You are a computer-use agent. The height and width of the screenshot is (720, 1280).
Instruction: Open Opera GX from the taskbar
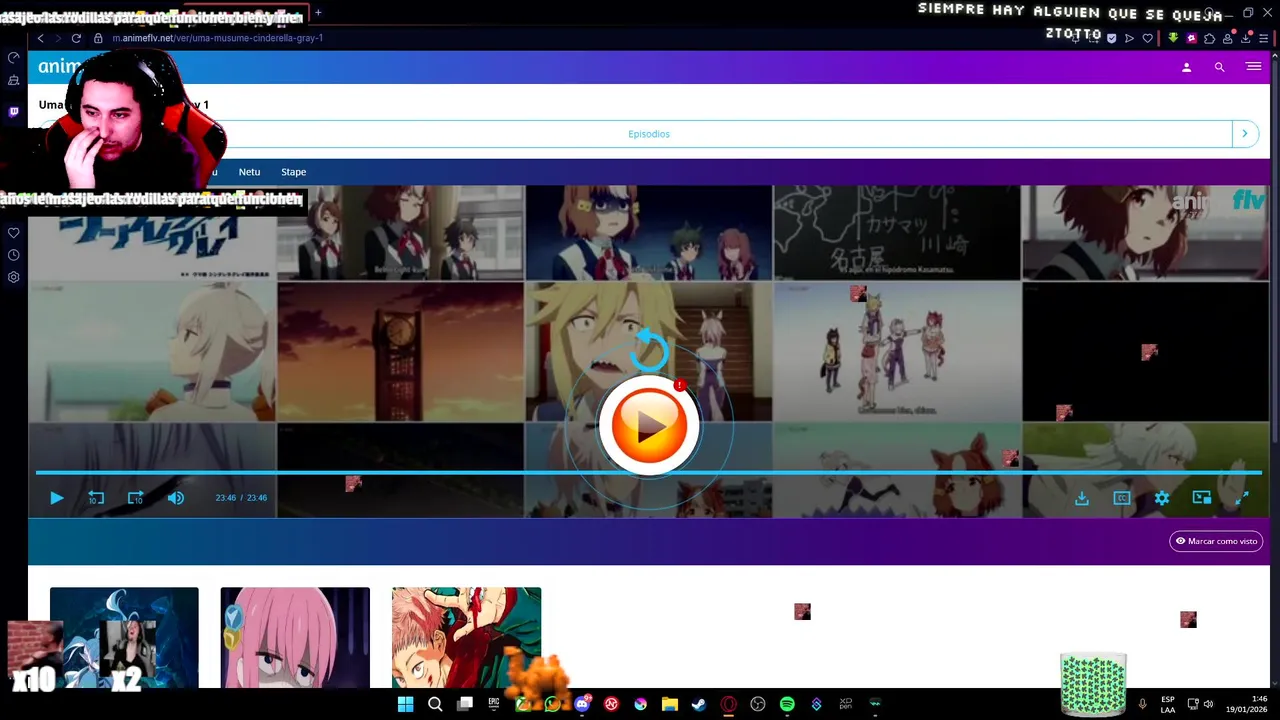tap(728, 704)
